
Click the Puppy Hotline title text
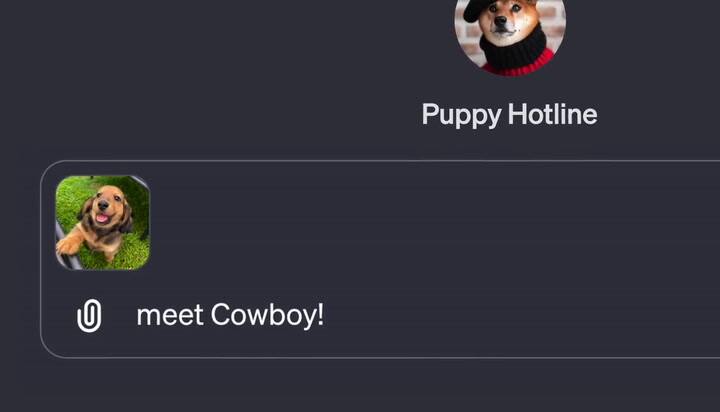click(509, 114)
